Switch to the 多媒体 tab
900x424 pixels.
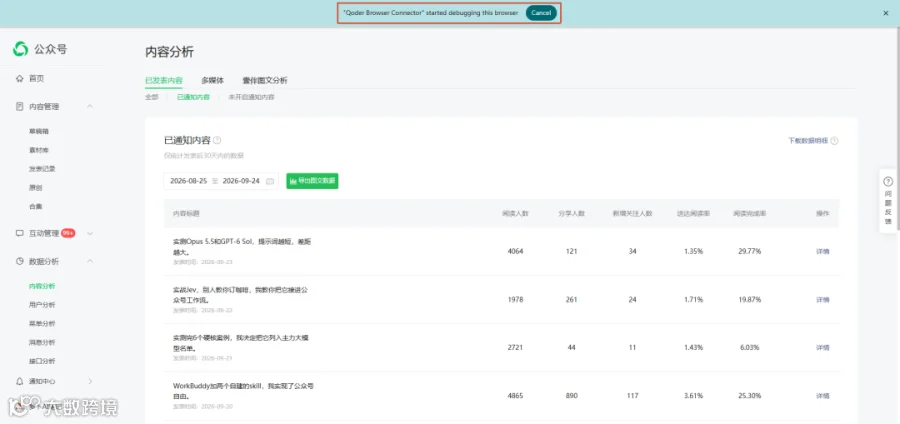pyautogui.click(x=212, y=80)
